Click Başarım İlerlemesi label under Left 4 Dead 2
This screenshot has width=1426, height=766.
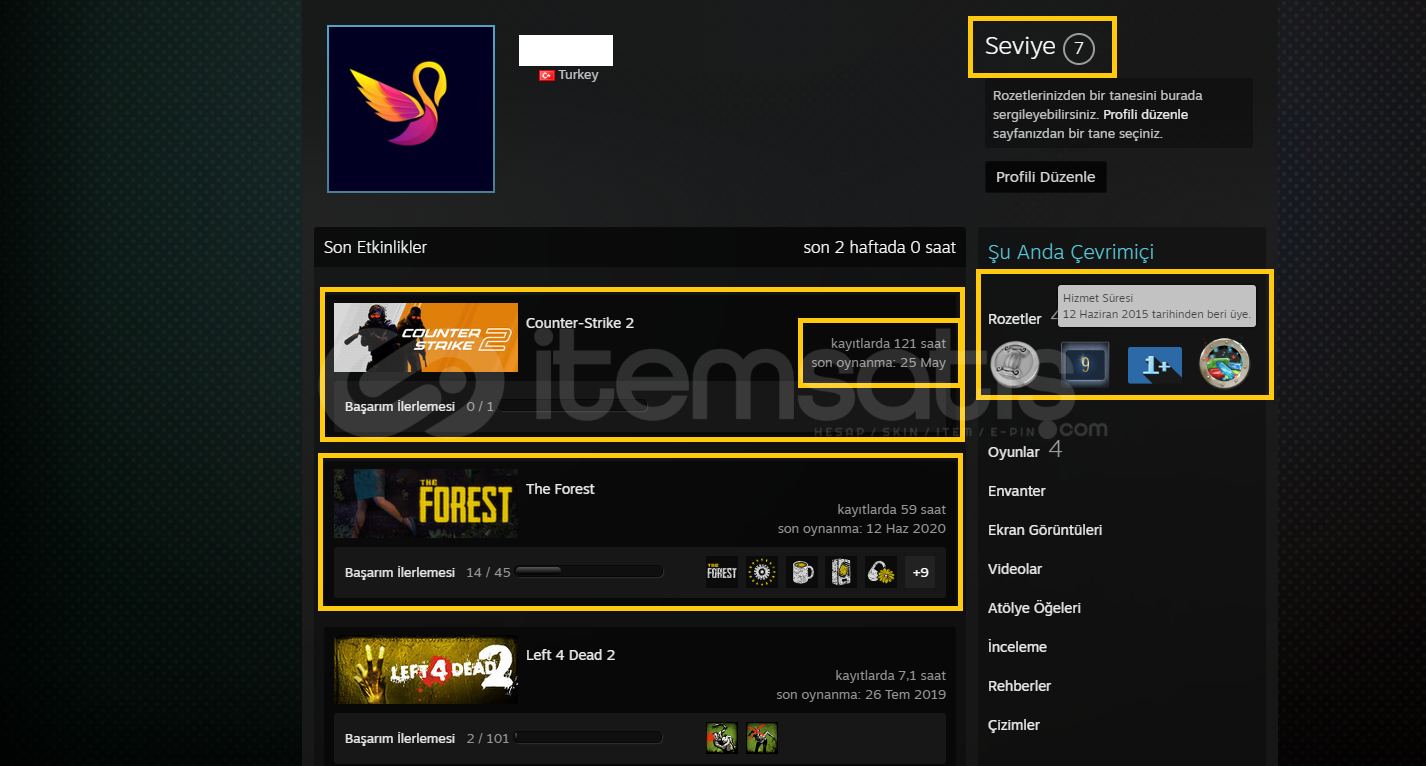pyautogui.click(x=400, y=739)
